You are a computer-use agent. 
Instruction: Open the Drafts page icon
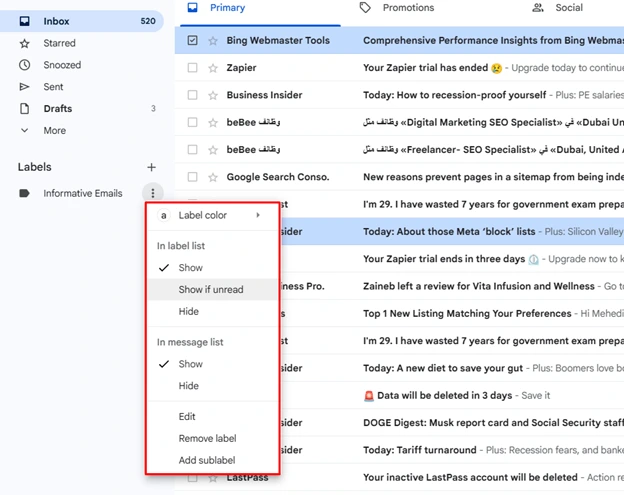point(25,109)
